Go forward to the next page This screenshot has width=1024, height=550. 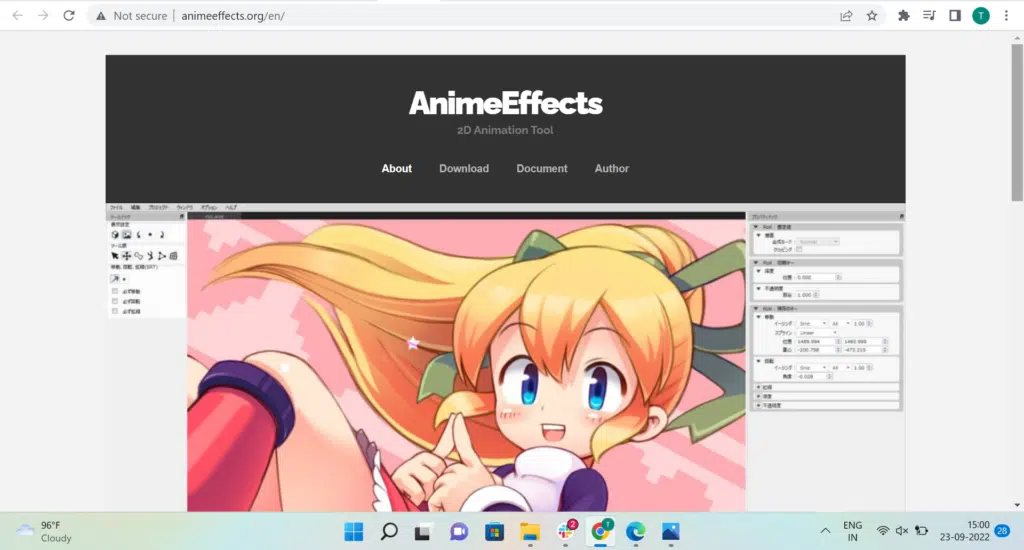(x=43, y=16)
